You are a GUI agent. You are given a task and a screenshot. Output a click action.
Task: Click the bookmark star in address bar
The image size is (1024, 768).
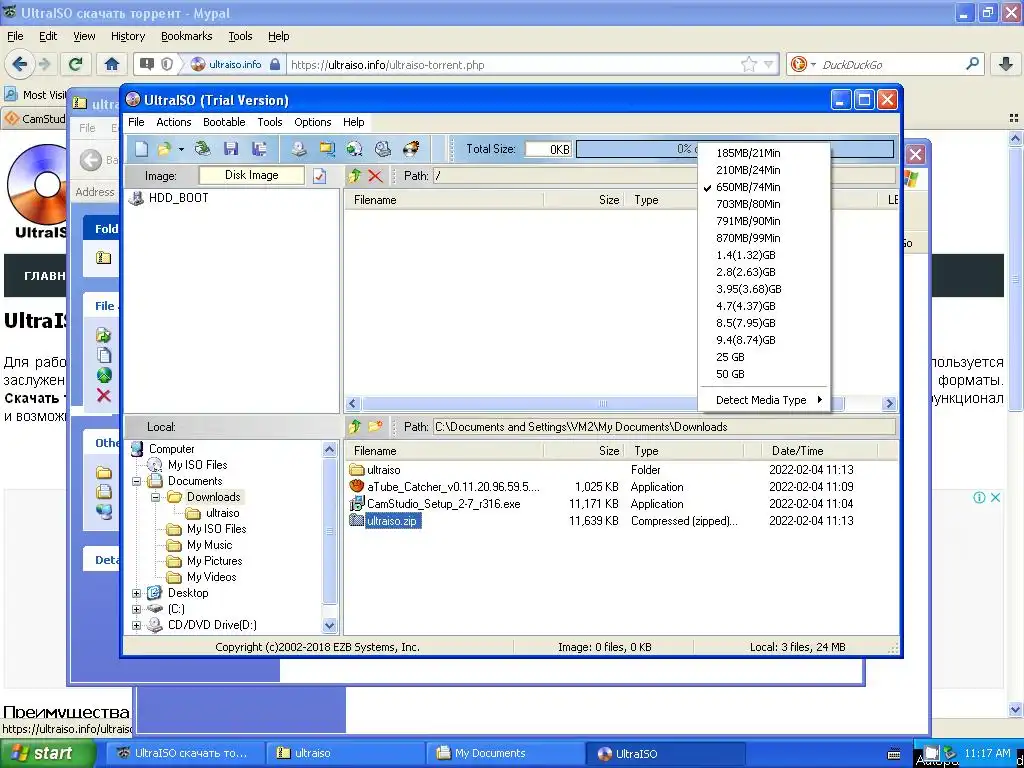748,64
